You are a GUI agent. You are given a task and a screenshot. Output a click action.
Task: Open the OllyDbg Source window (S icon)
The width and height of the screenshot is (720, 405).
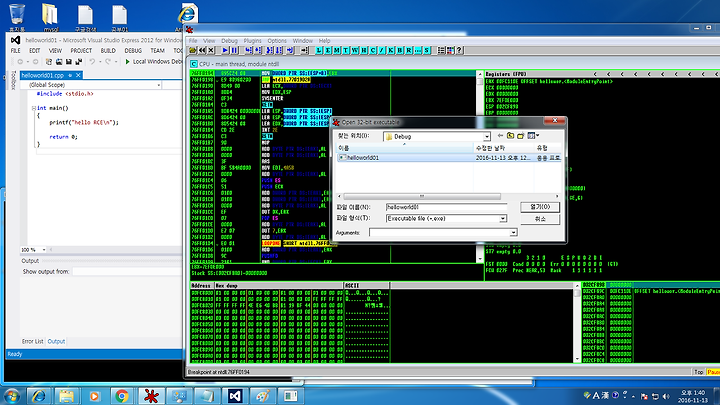pos(427,50)
